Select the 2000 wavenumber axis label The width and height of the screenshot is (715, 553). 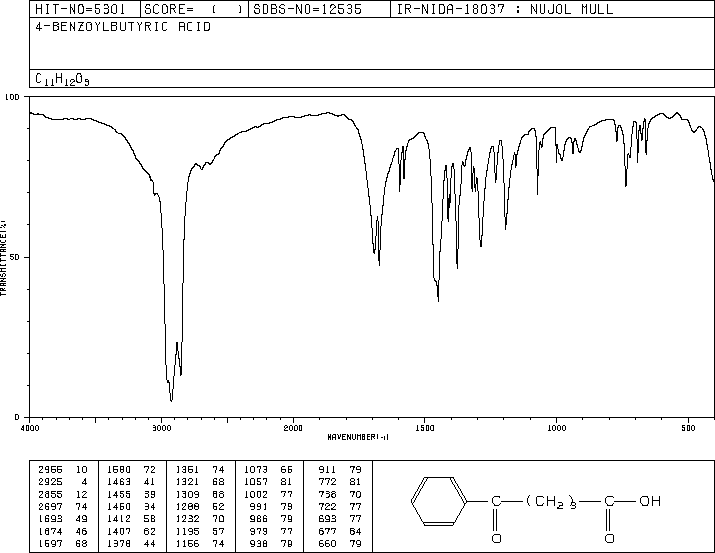(x=293, y=428)
